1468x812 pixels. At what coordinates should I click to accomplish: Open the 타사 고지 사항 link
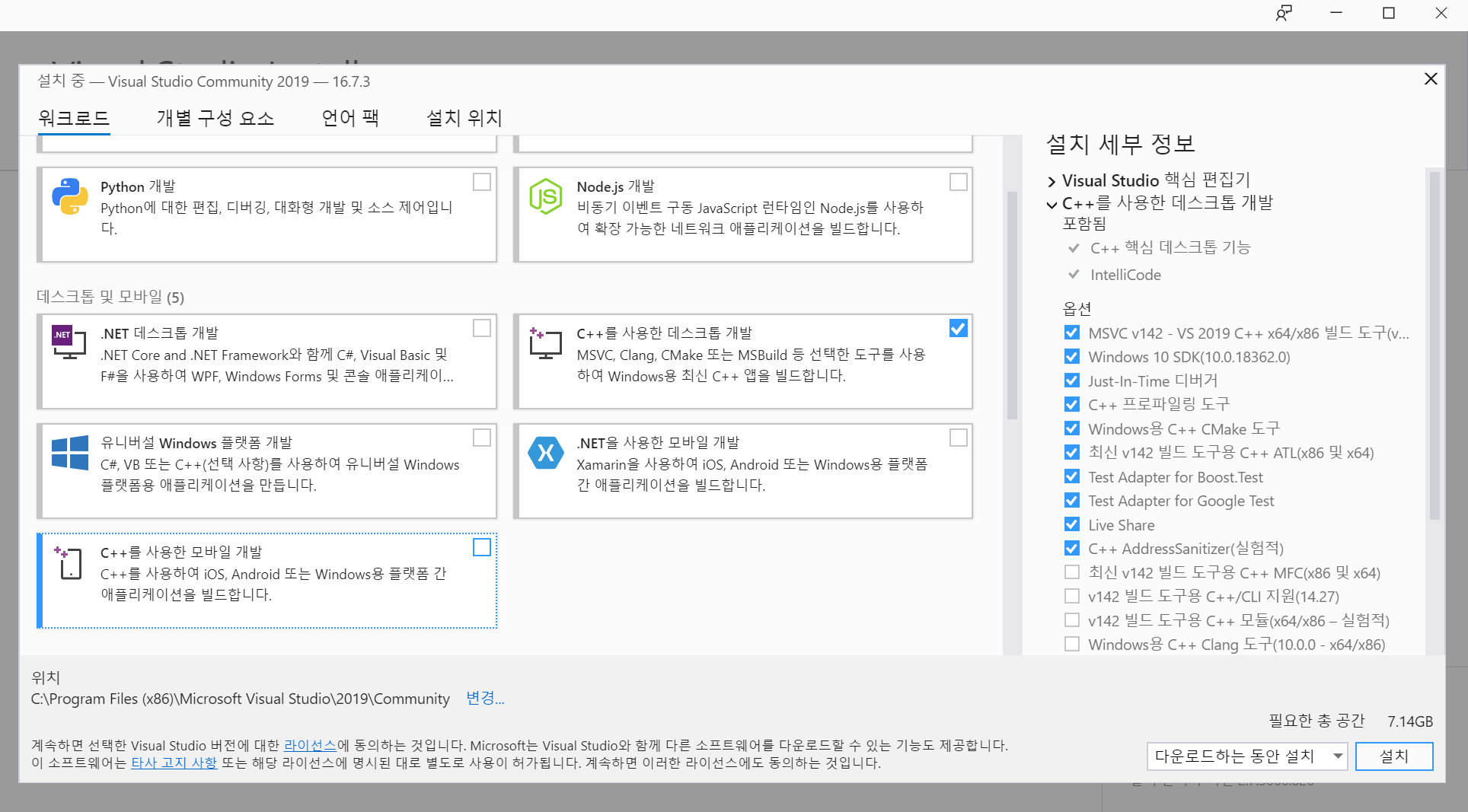click(x=174, y=763)
